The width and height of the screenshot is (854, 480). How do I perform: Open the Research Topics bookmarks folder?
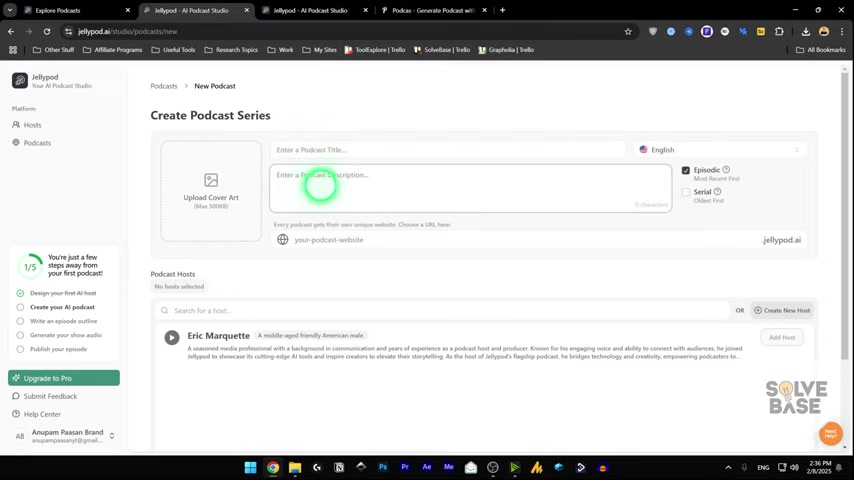click(231, 50)
